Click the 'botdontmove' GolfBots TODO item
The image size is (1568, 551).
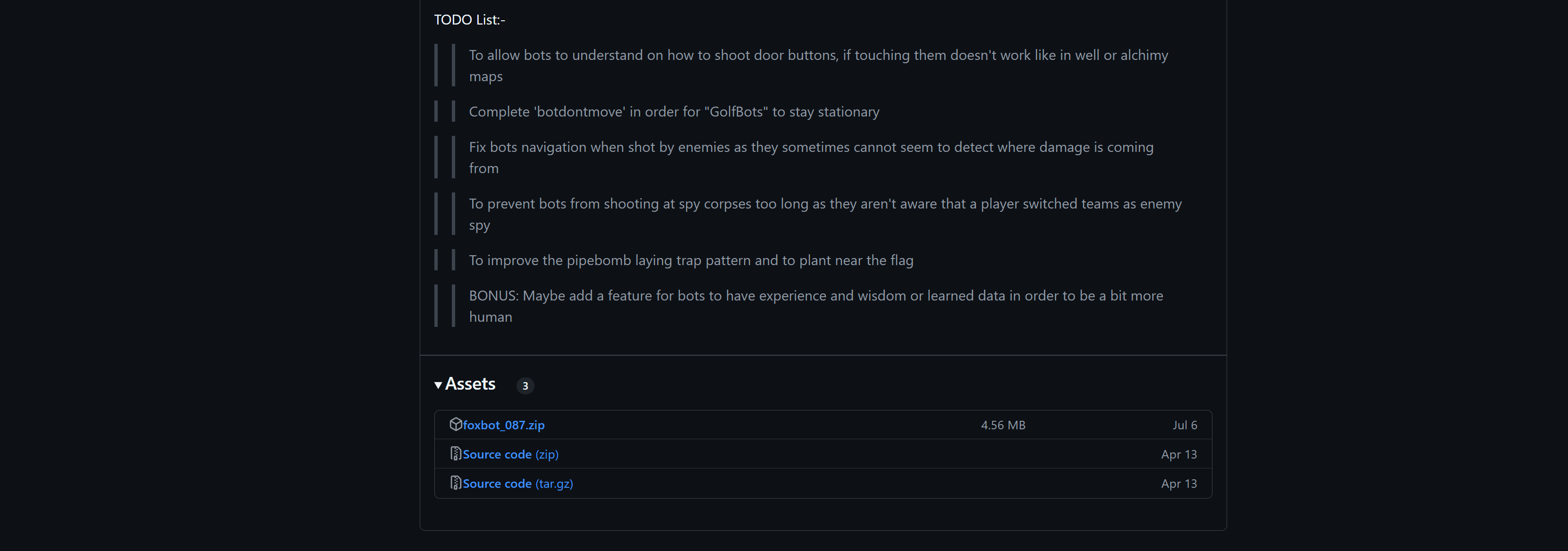674,112
